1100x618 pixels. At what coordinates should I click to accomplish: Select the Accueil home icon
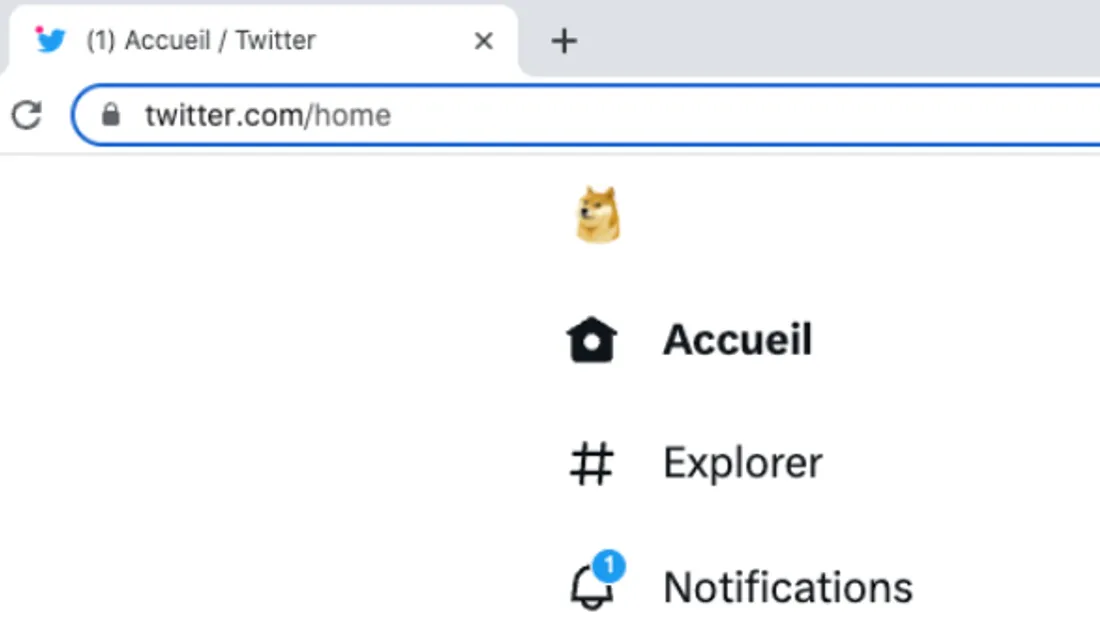coord(592,339)
